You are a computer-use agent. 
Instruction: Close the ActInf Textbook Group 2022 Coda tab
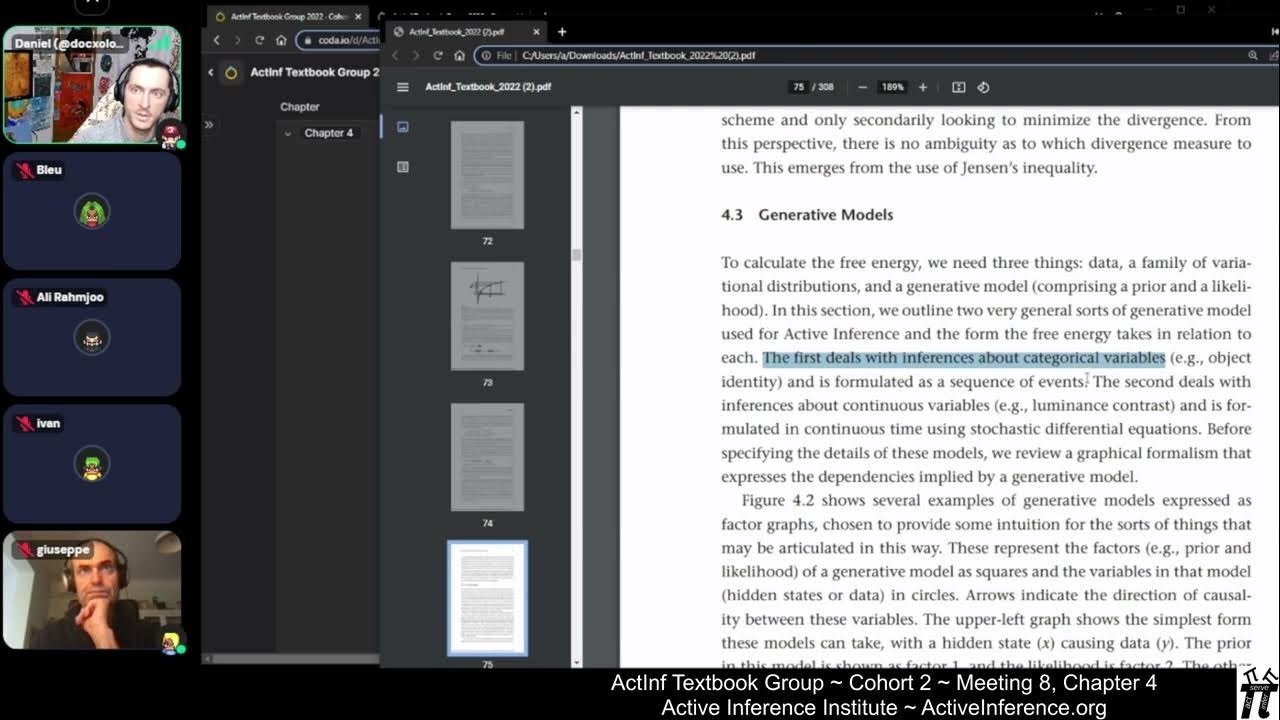click(x=357, y=16)
